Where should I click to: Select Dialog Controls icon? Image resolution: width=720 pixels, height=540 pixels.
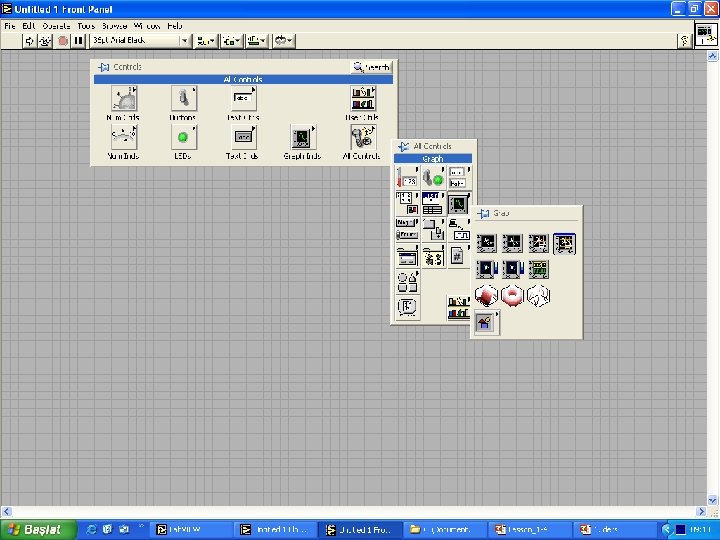tap(407, 255)
